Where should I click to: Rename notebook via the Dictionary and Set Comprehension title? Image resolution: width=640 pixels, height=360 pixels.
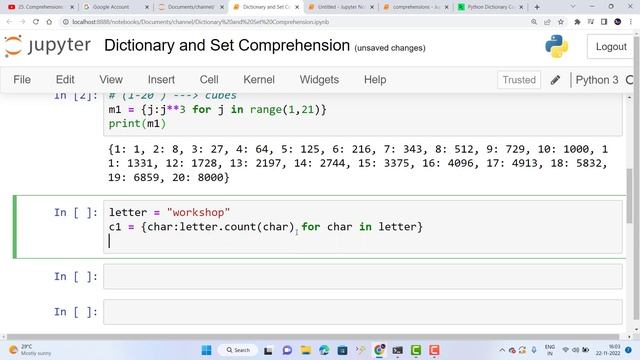click(227, 45)
